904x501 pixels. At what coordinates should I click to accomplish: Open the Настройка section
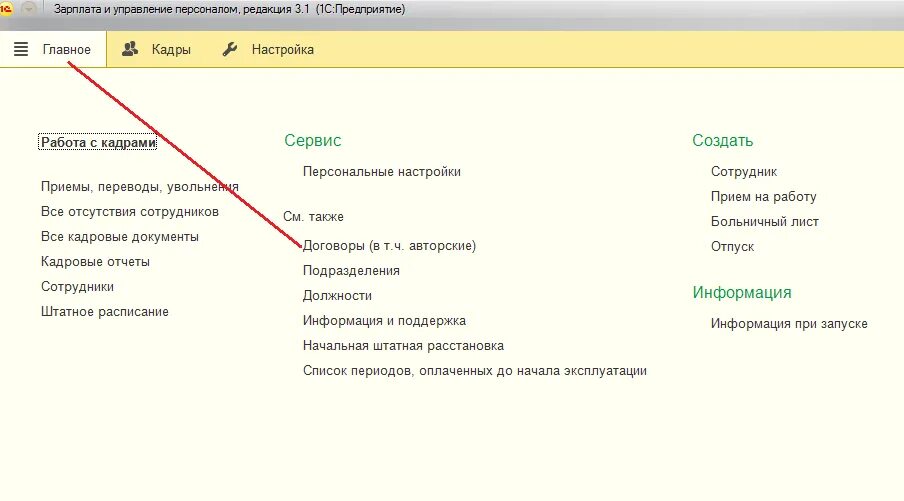[282, 50]
